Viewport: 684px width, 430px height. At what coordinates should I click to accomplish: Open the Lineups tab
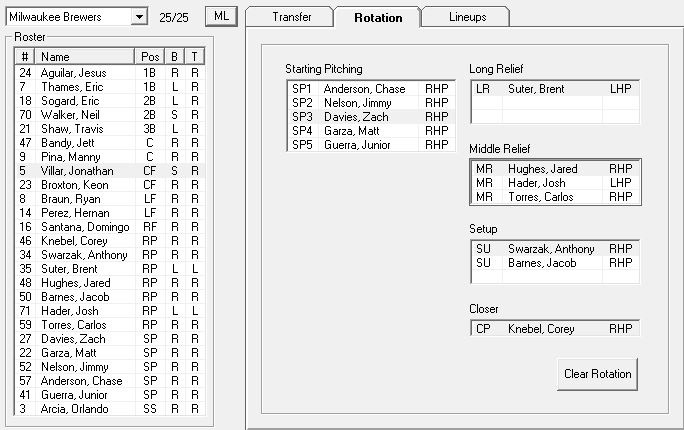pyautogui.click(x=467, y=17)
